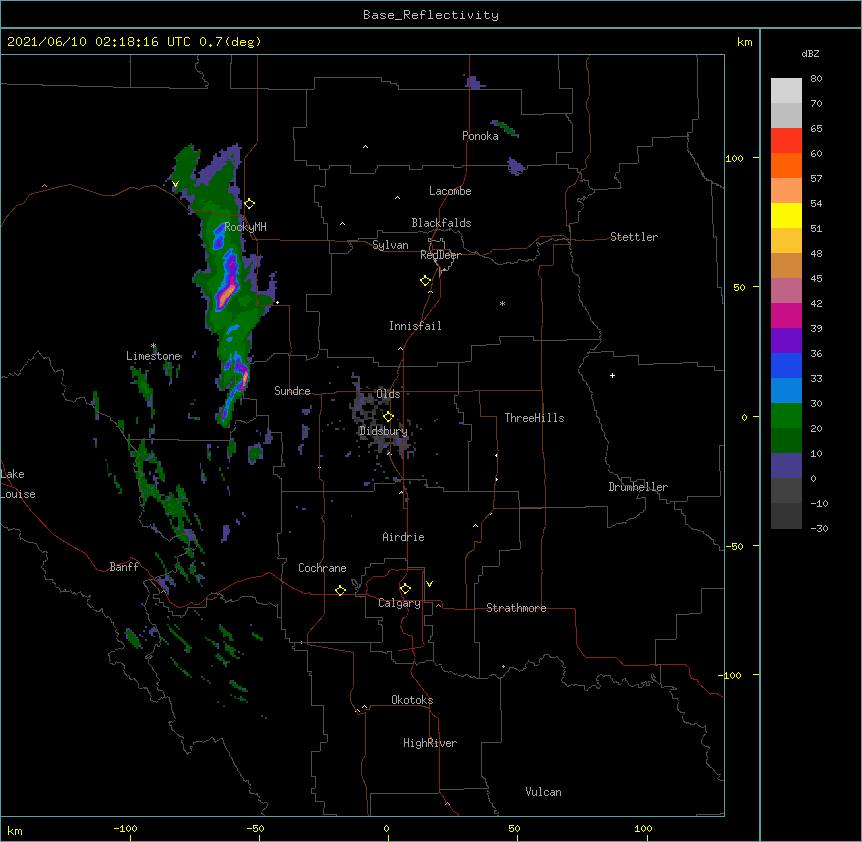
Task: Click the km unit label above the vertical axis
Action: pyautogui.click(x=744, y=42)
